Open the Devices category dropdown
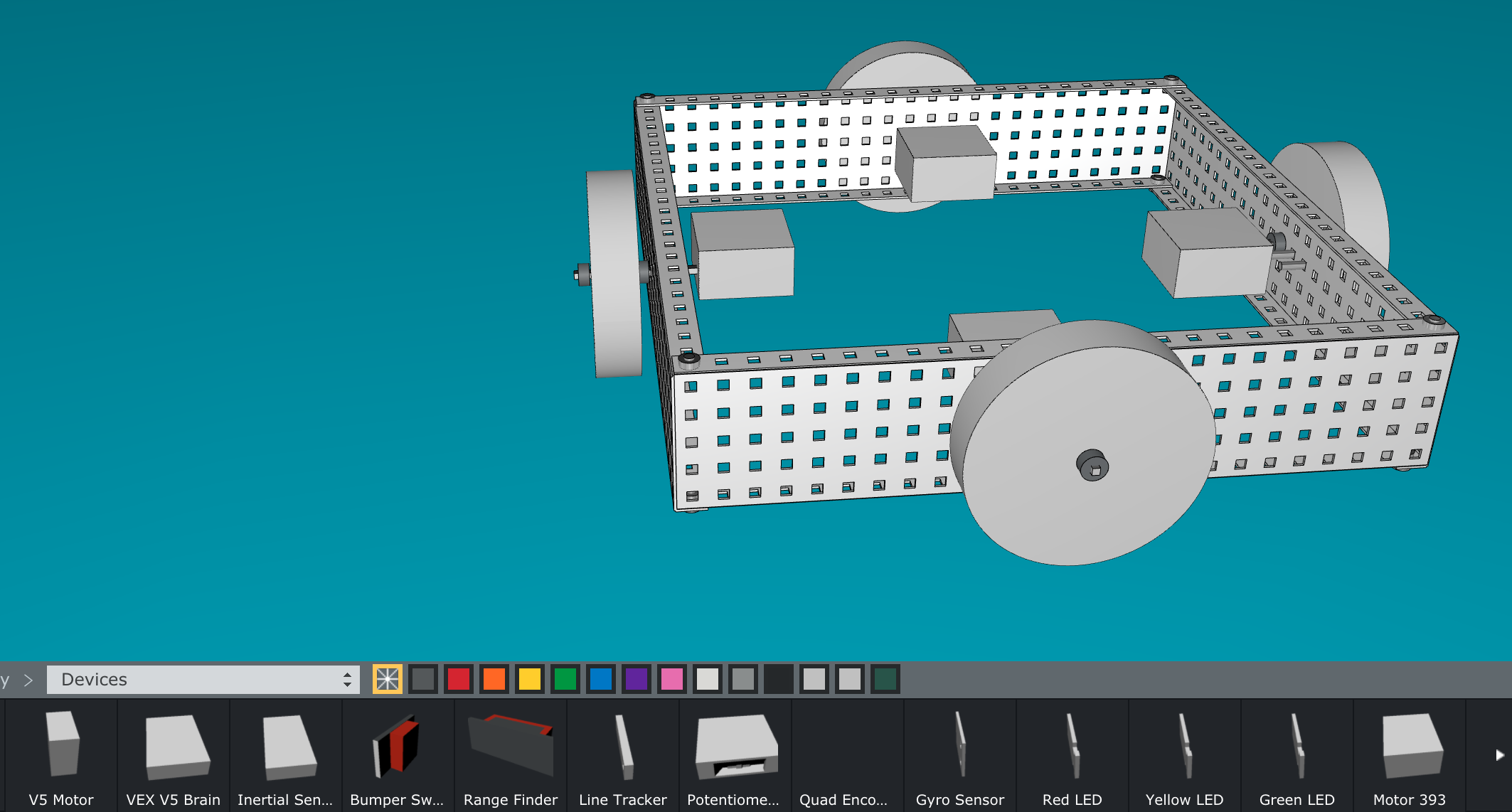Image resolution: width=1512 pixels, height=812 pixels. (x=203, y=680)
